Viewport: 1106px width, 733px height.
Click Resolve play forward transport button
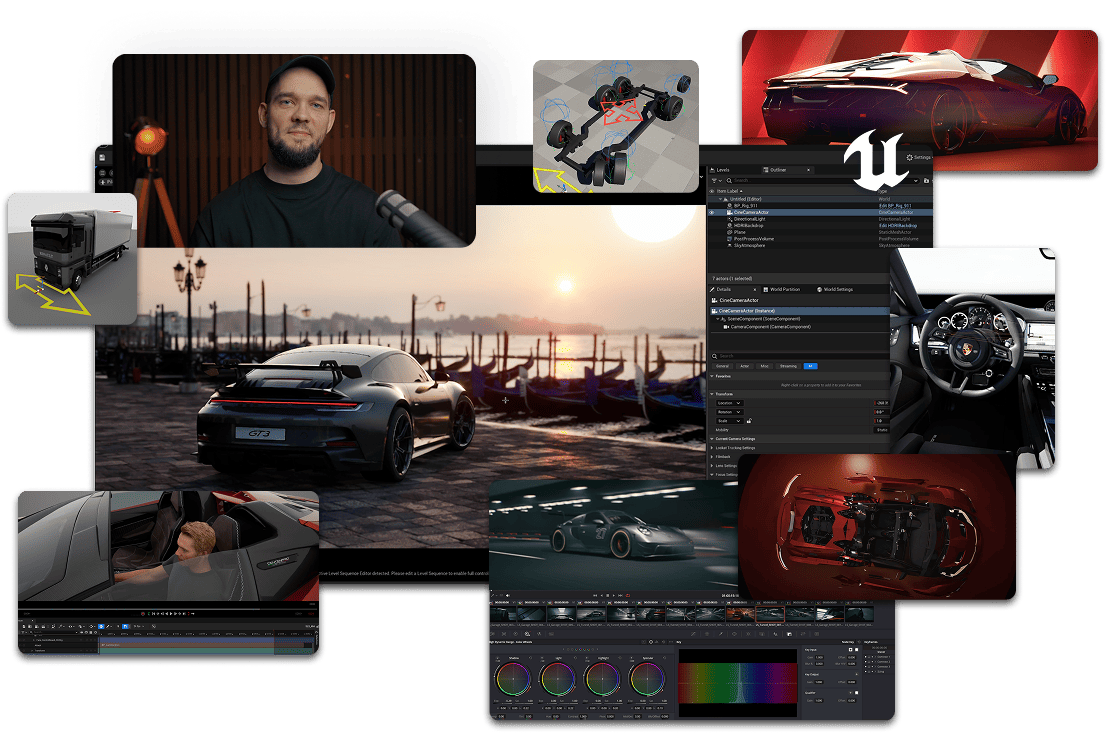pyautogui.click(x=614, y=595)
